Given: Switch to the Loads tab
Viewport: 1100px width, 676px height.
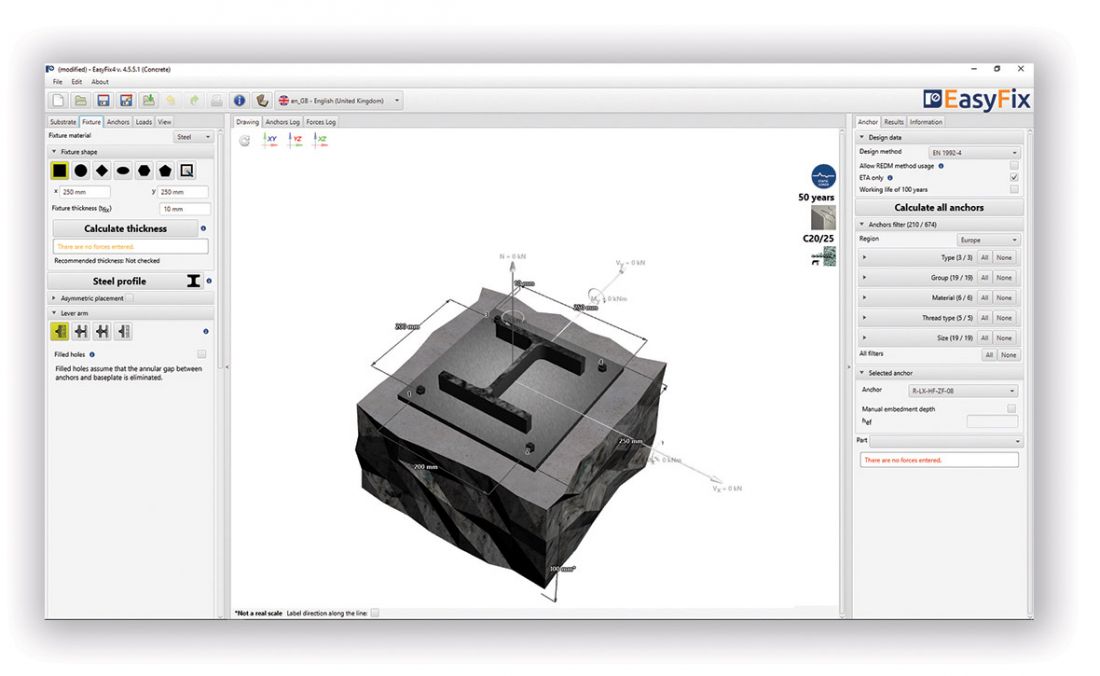Looking at the screenshot, I should (x=144, y=122).
